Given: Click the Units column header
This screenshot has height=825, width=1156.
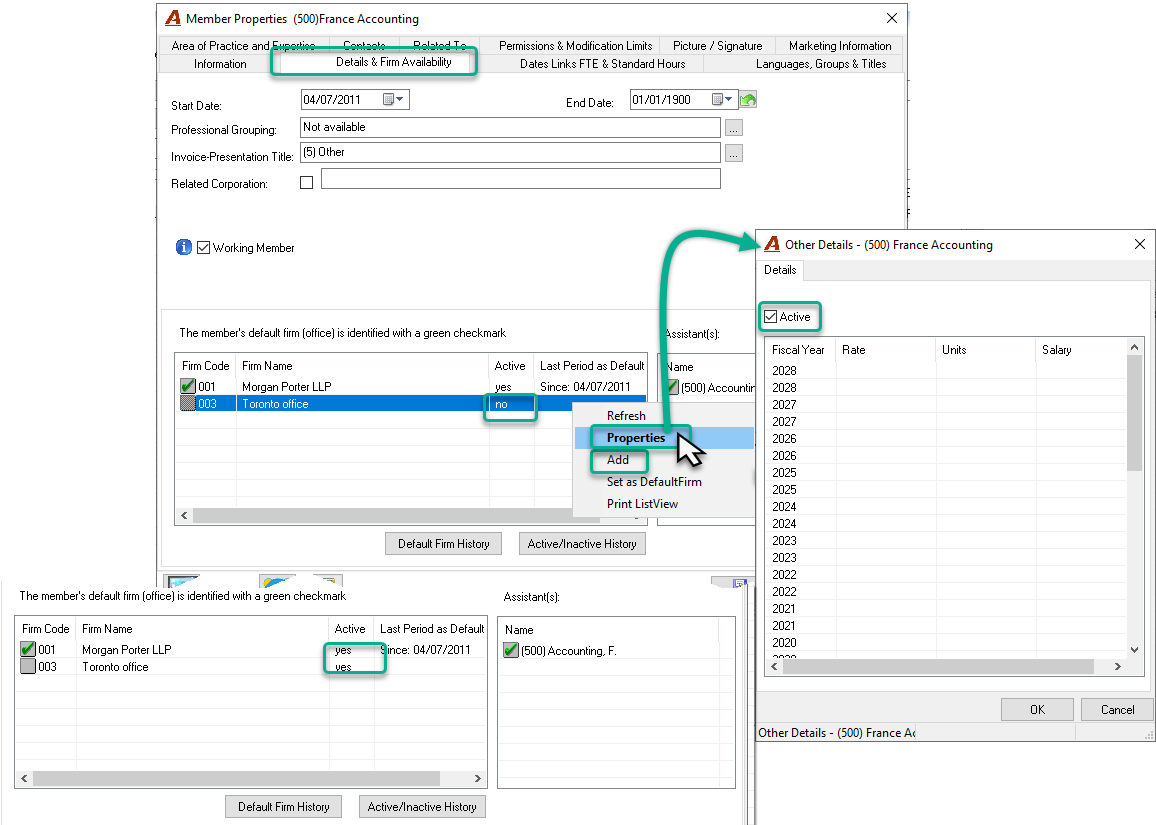Looking at the screenshot, I should pos(986,350).
